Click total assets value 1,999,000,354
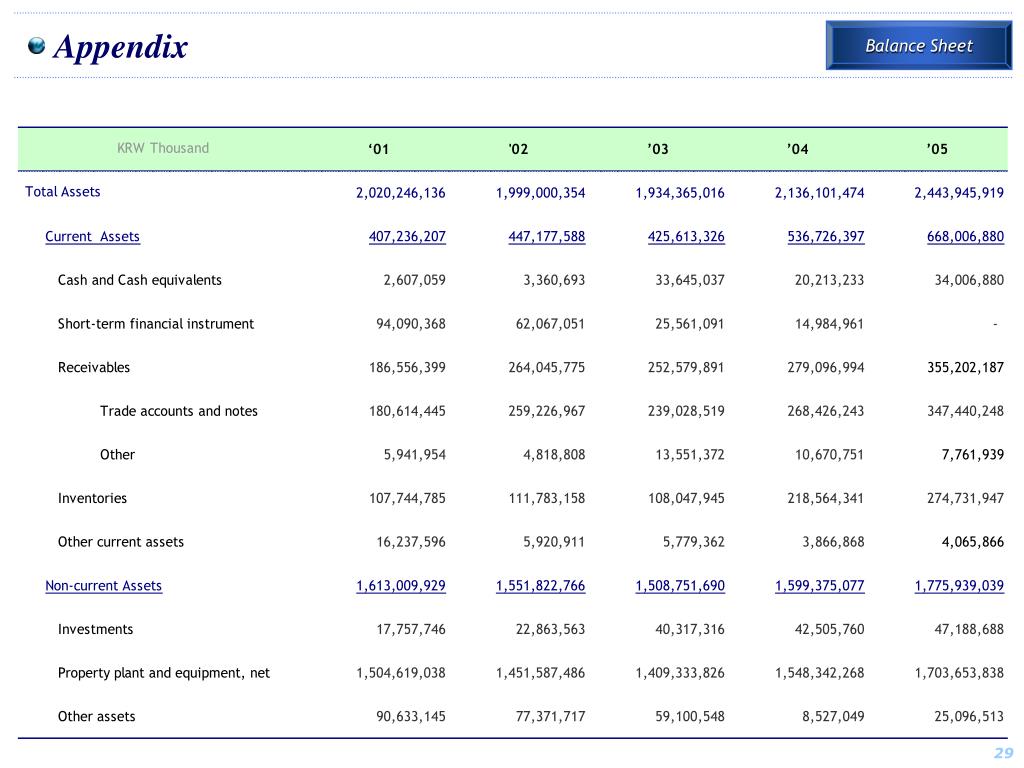Image resolution: width=1024 pixels, height=768 pixels. [x=541, y=193]
